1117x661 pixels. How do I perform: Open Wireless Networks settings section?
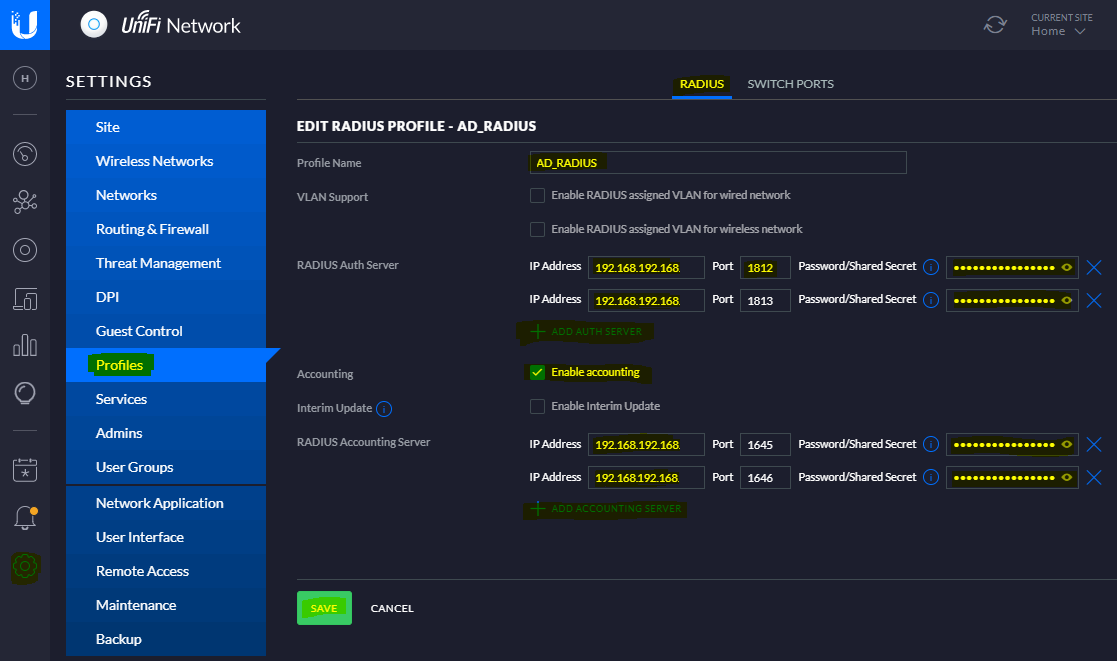pos(154,161)
